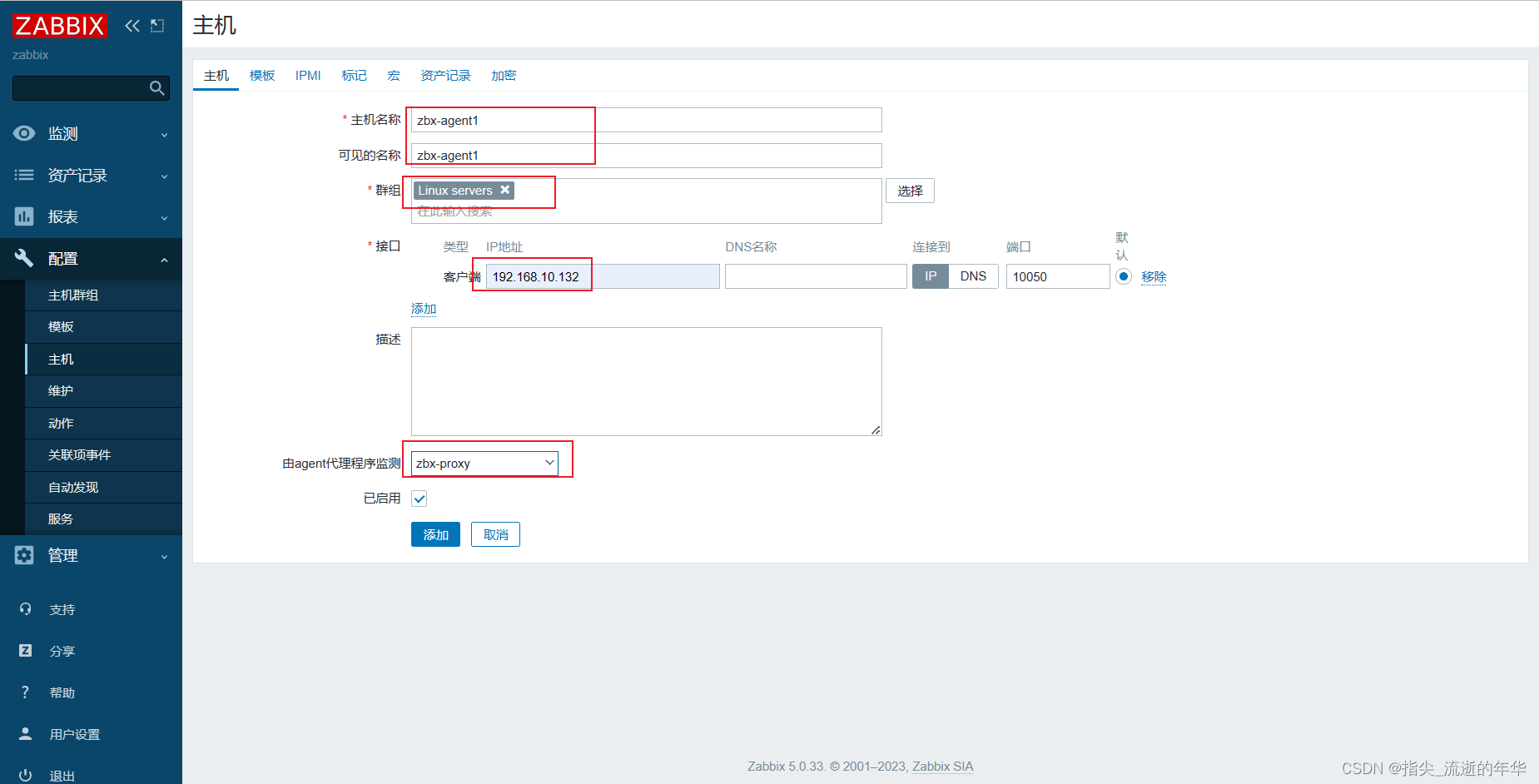Open 服务 services in the sidebar
Viewport: 1539px width, 784px height.
pyautogui.click(x=103, y=519)
